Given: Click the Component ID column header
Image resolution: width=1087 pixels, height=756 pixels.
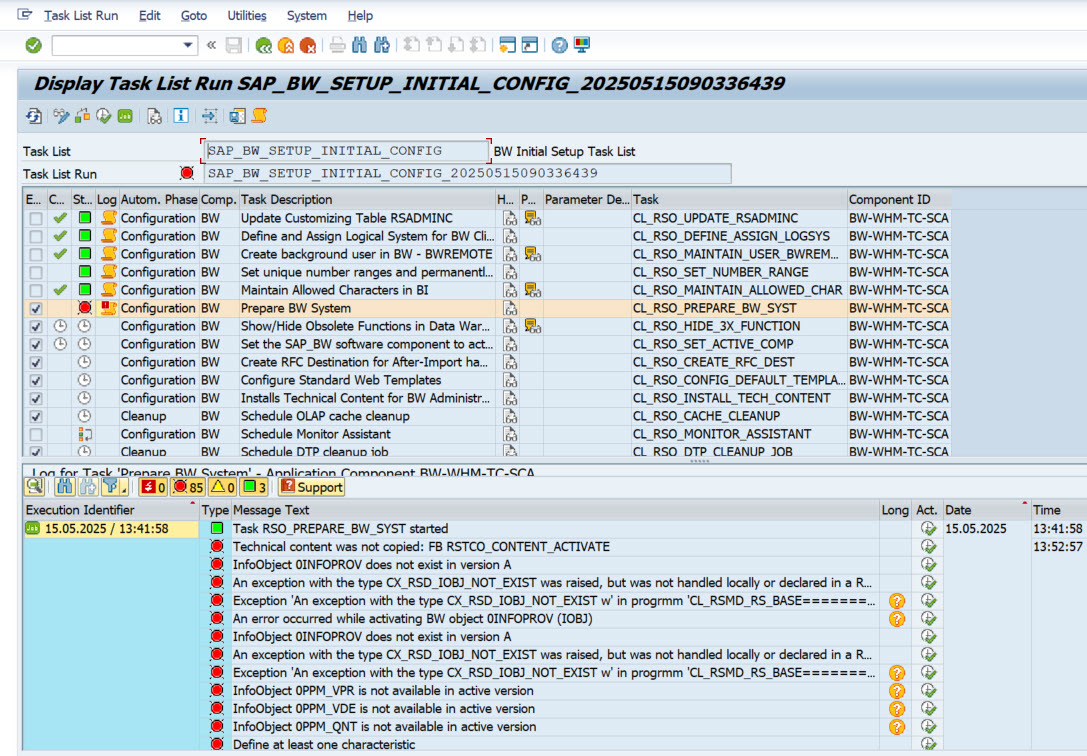Looking at the screenshot, I should pos(898,200).
